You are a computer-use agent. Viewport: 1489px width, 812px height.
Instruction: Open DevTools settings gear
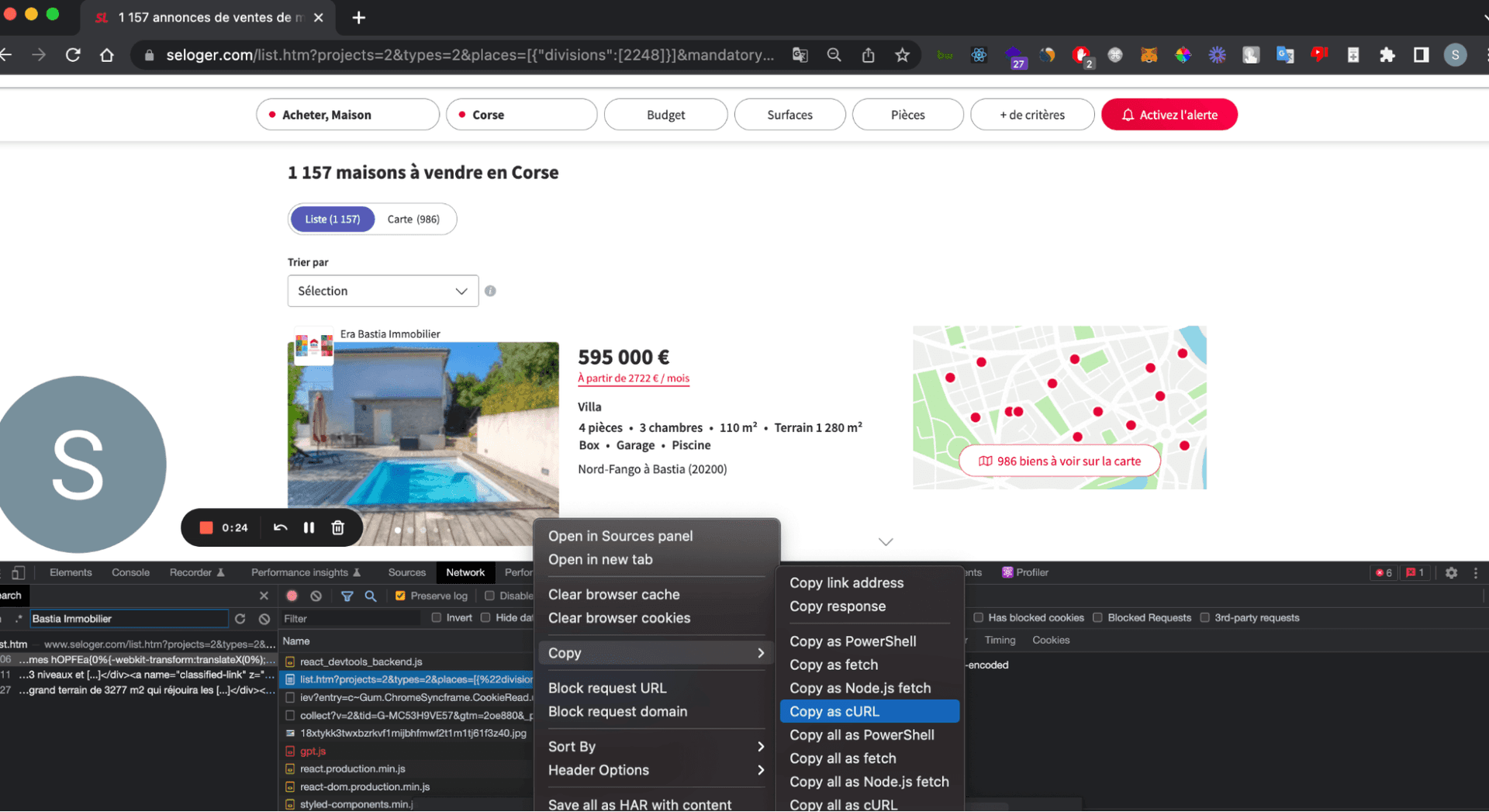pos(1452,573)
